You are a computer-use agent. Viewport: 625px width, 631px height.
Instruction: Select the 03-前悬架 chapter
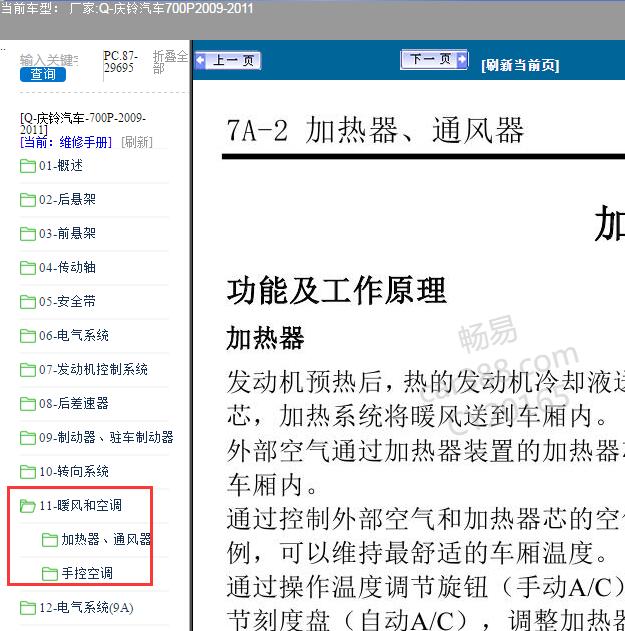(68, 233)
